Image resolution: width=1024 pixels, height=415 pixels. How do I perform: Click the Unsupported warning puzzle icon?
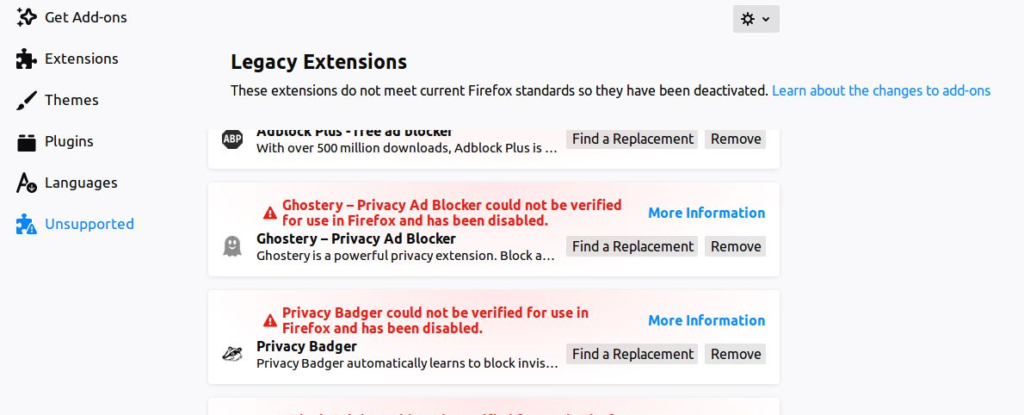click(x=27, y=225)
